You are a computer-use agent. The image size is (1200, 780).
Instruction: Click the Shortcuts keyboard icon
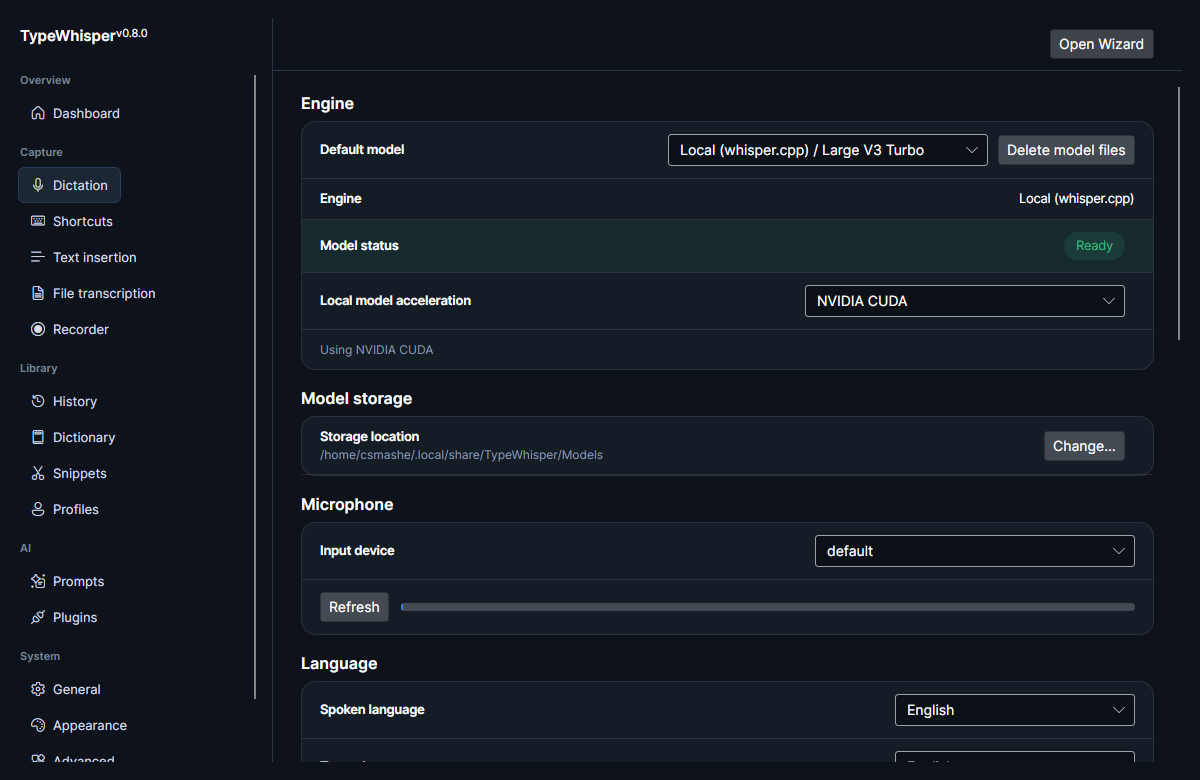coord(38,221)
